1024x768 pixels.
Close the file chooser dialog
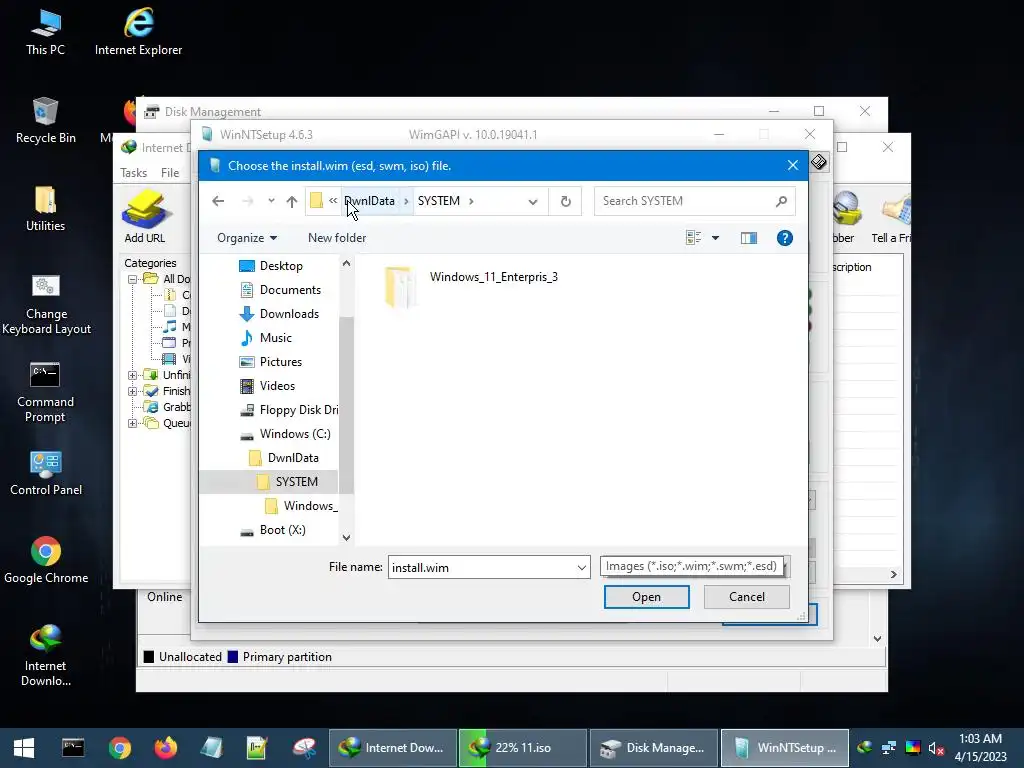pyautogui.click(x=793, y=166)
